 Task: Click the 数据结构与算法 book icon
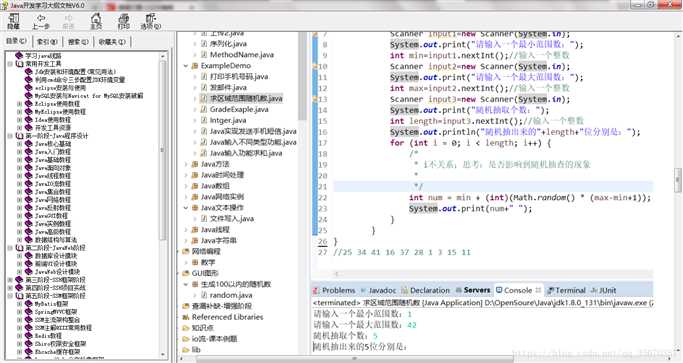29,240
